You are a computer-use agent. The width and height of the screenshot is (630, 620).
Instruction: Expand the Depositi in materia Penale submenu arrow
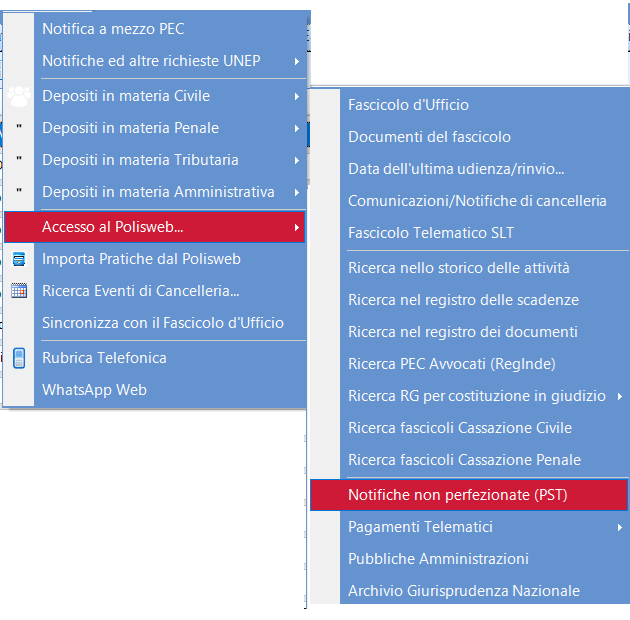[297, 129]
